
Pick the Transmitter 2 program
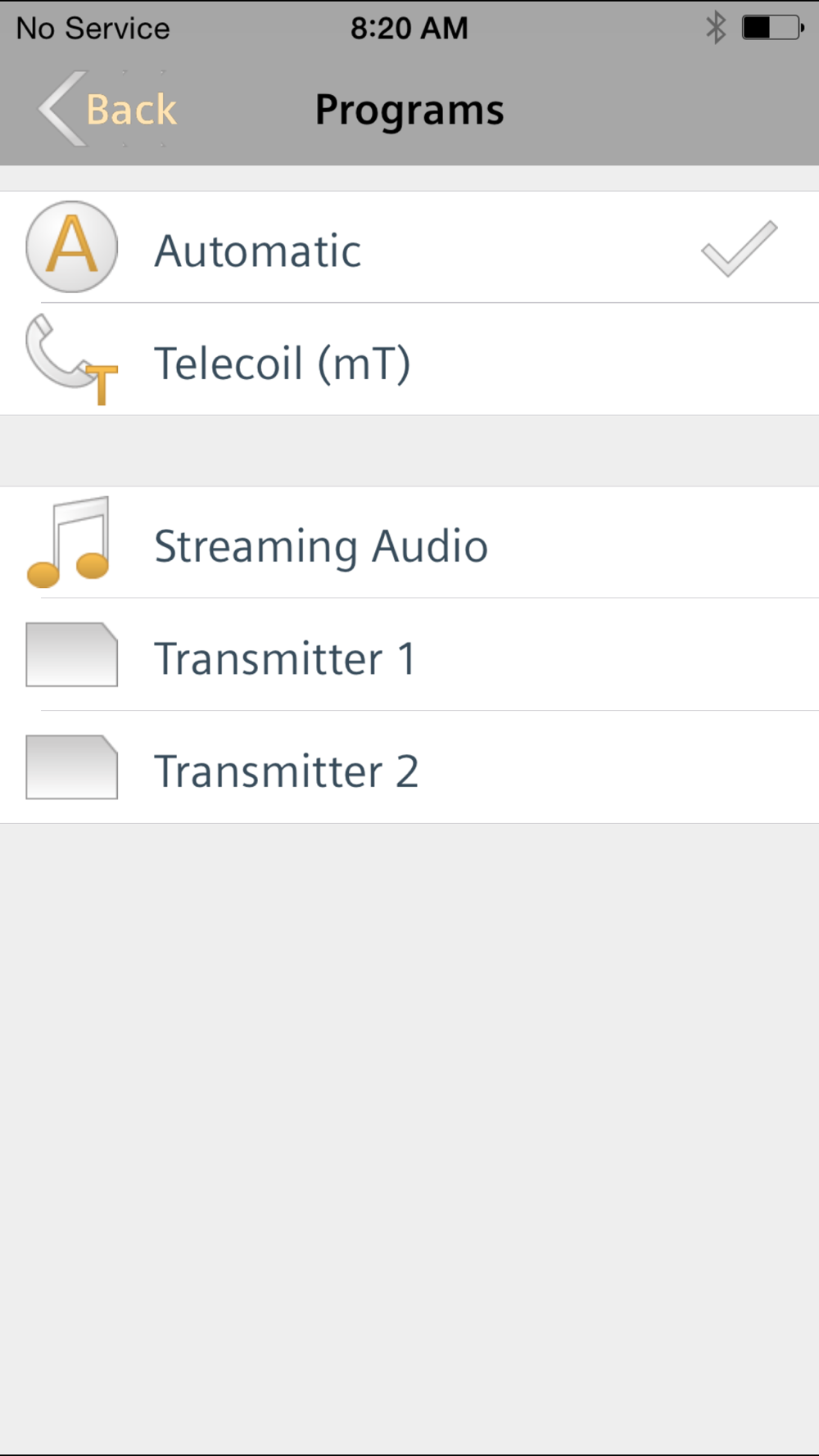pyautogui.click(x=287, y=771)
